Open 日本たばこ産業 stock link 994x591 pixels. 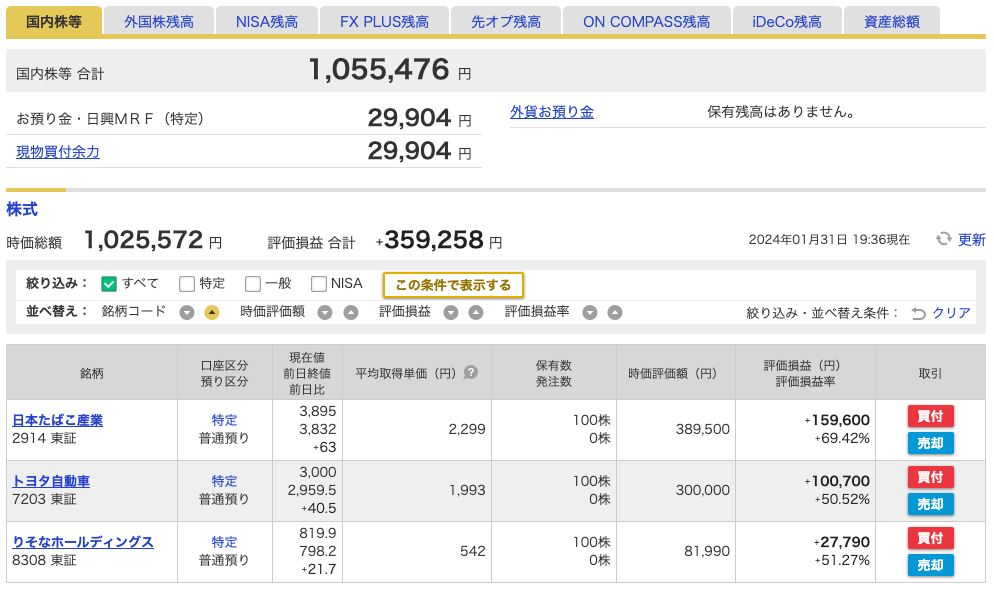coord(57,420)
